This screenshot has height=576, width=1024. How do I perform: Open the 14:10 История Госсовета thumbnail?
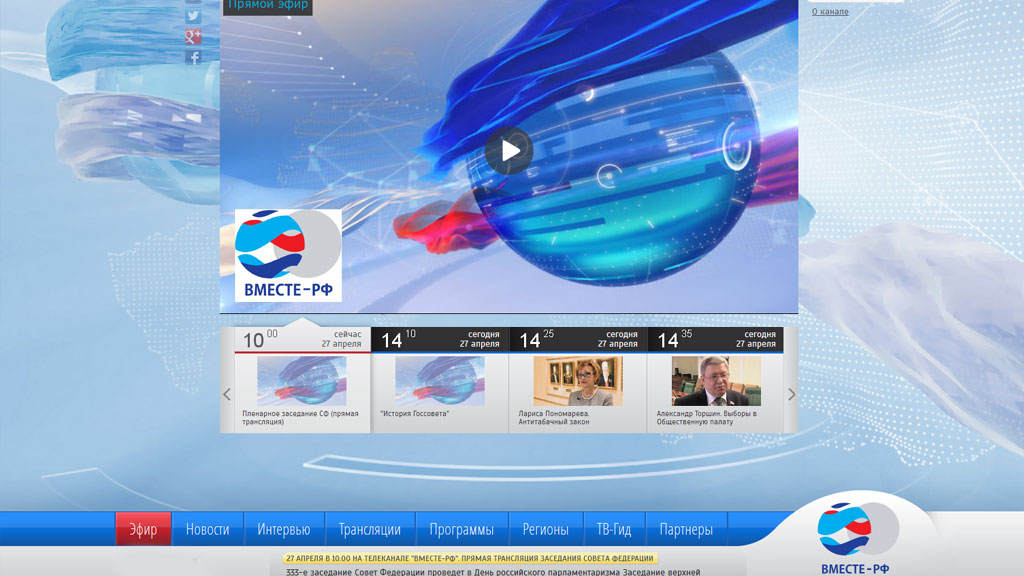click(440, 381)
